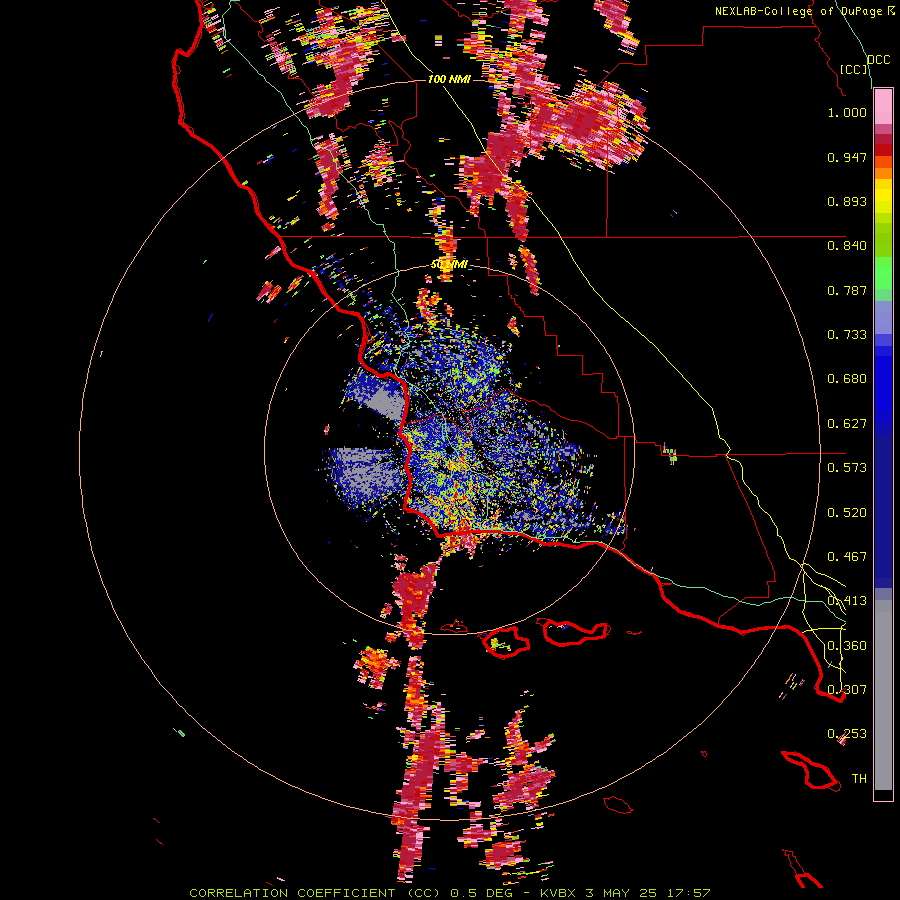Select the 1.000 scale value
The height and width of the screenshot is (900, 900).
coord(847,112)
